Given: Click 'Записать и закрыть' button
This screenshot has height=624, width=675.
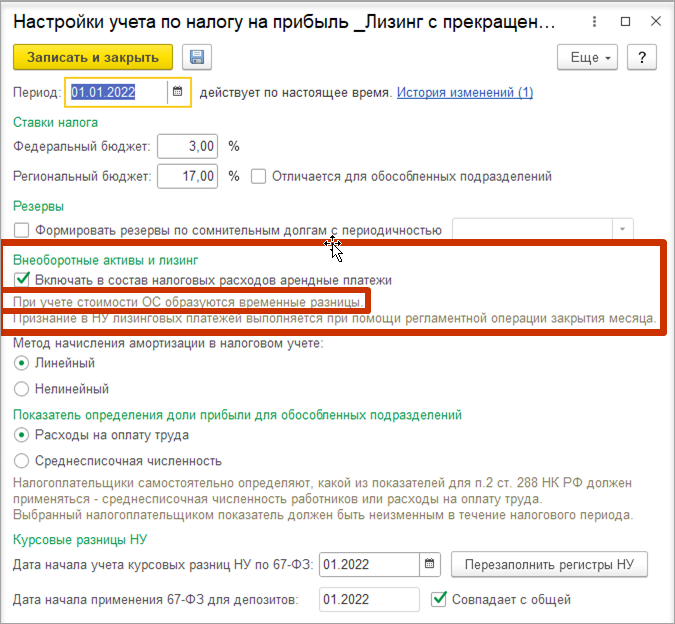Looking at the screenshot, I should click(93, 57).
